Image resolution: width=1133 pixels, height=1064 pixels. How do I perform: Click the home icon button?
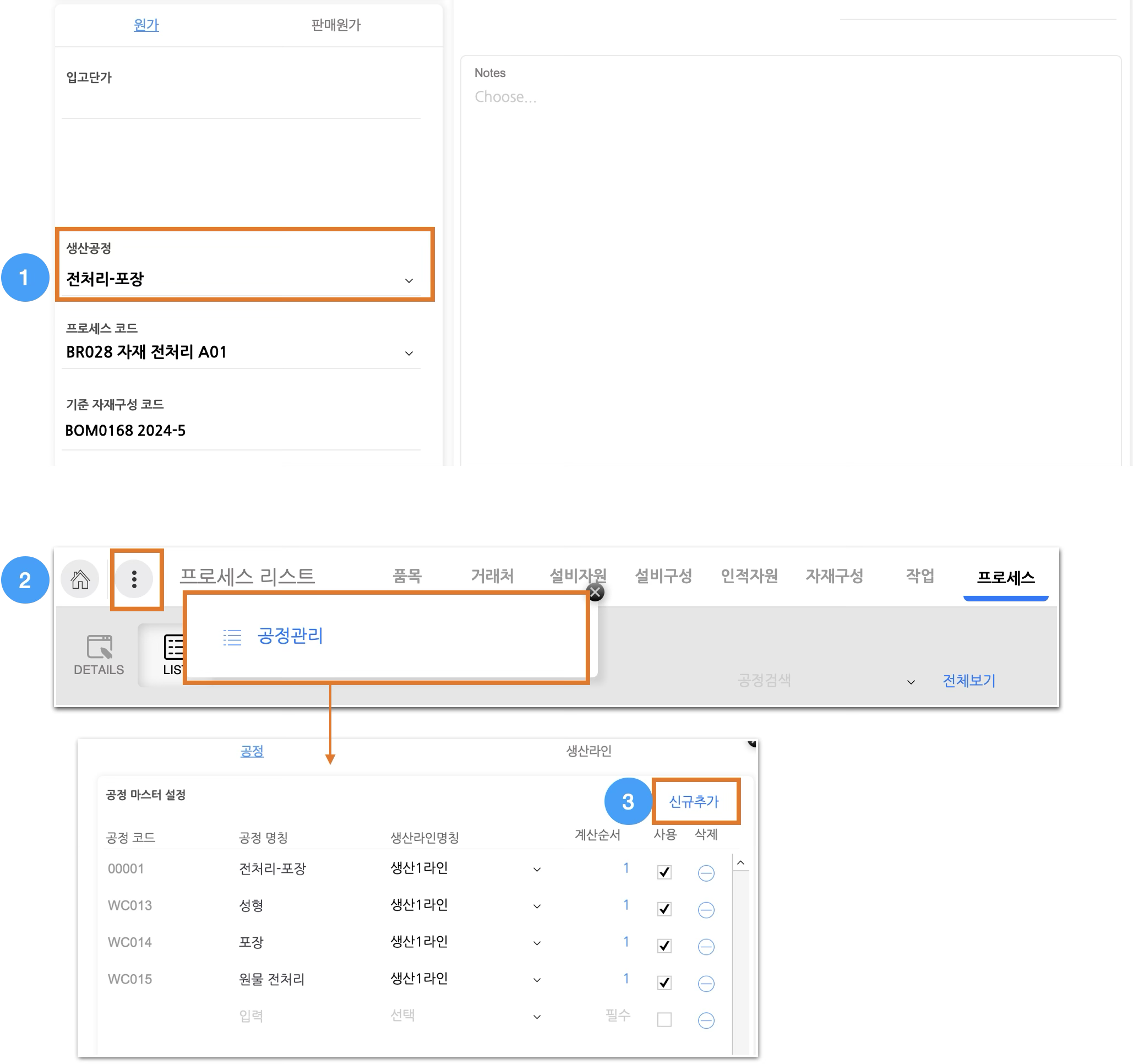[80, 579]
